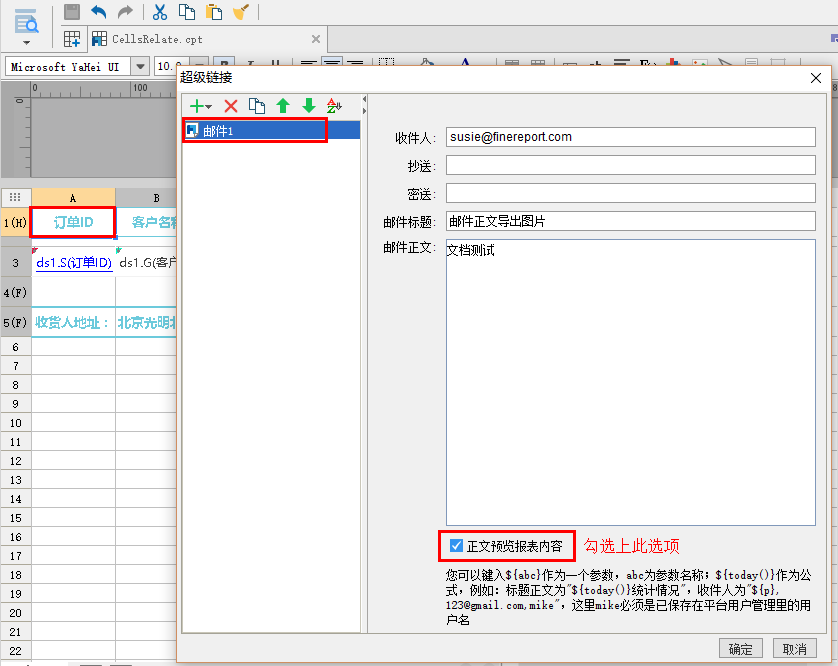
Task: Select row header 3
Action: 15,262
